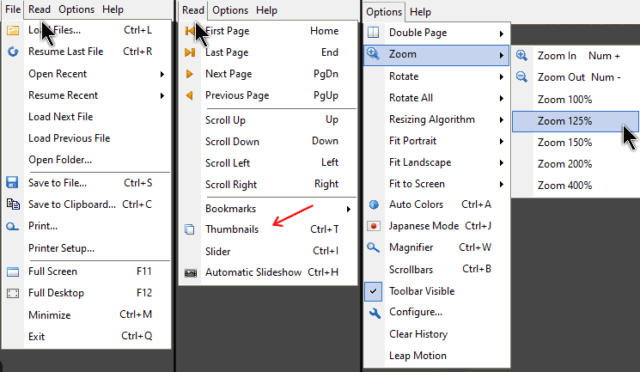Expand the Bookmarks submenu arrow
Image resolution: width=640 pixels, height=372 pixels.
pos(348,209)
